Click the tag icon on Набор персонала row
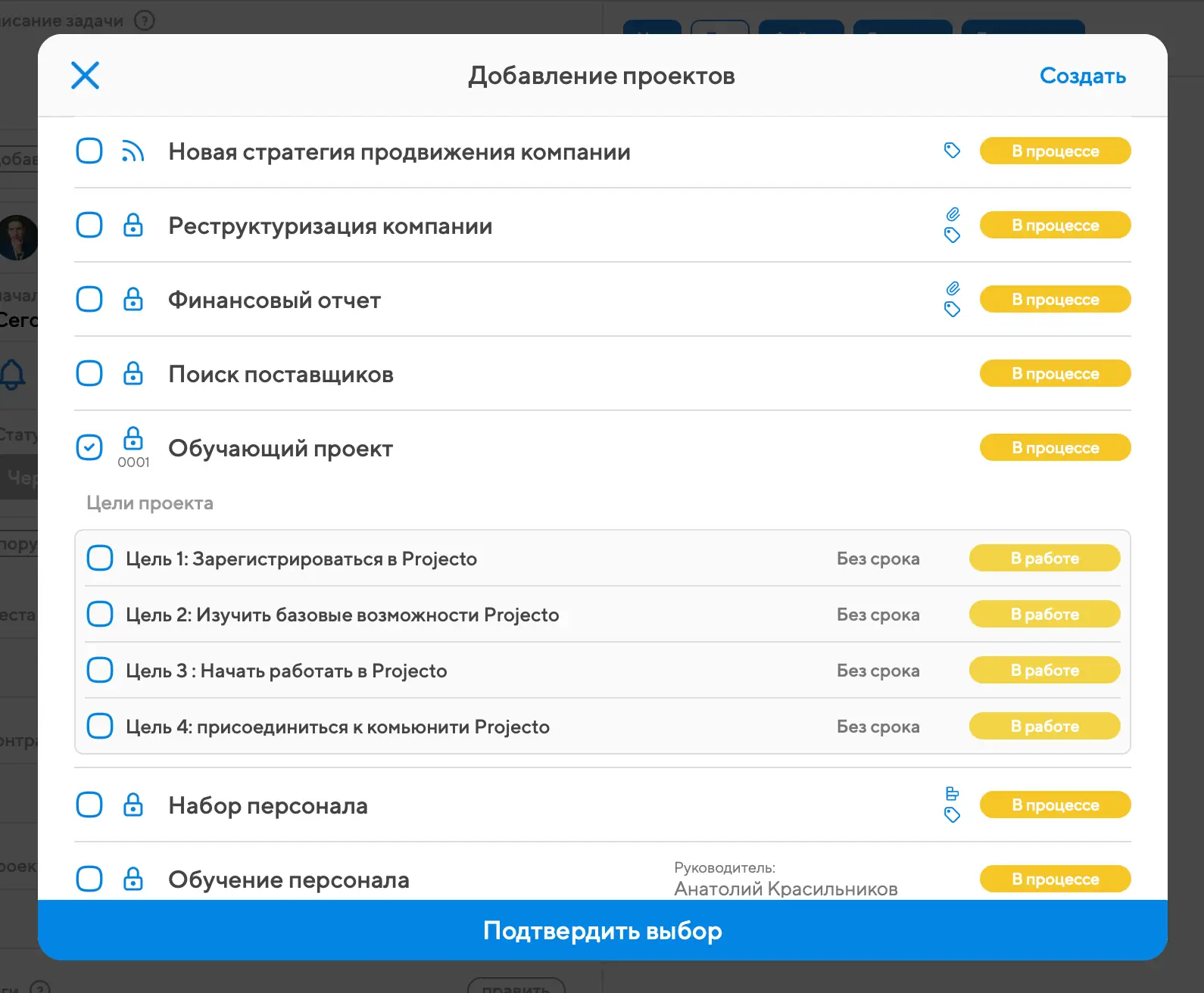The image size is (1204, 993). [x=952, y=815]
